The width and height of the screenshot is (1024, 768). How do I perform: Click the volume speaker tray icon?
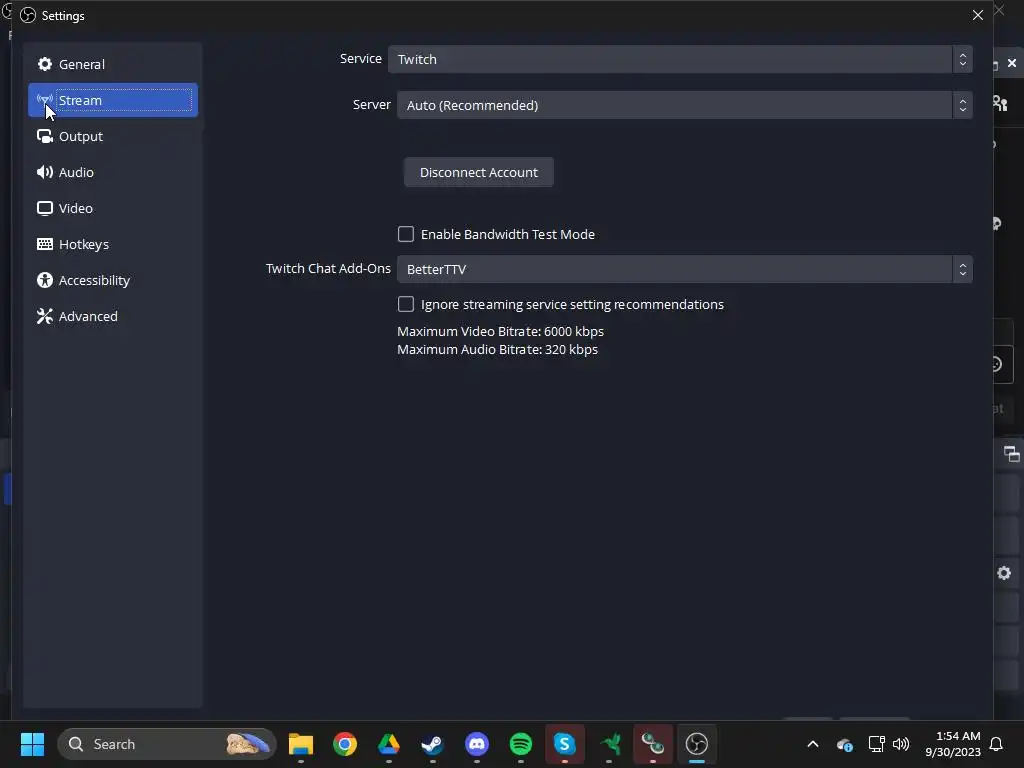pos(901,744)
